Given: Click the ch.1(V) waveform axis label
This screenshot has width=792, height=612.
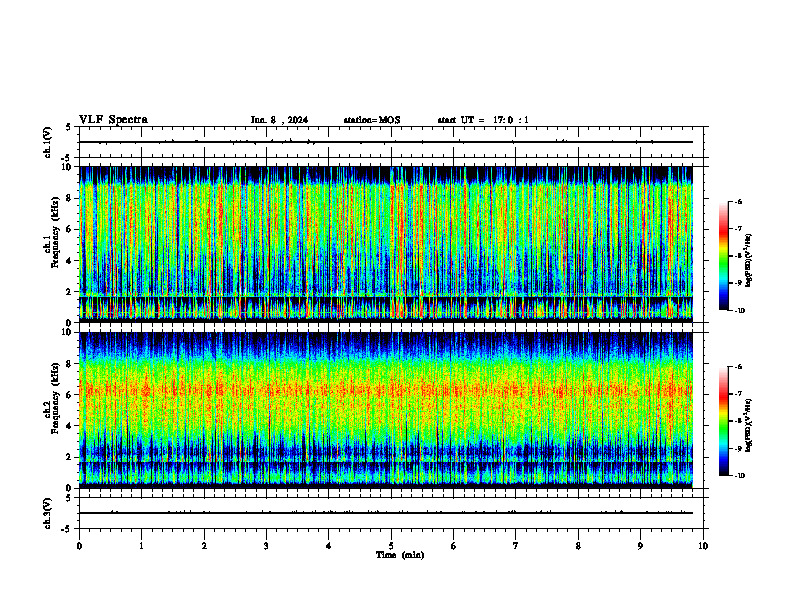Looking at the screenshot, I should [47, 142].
